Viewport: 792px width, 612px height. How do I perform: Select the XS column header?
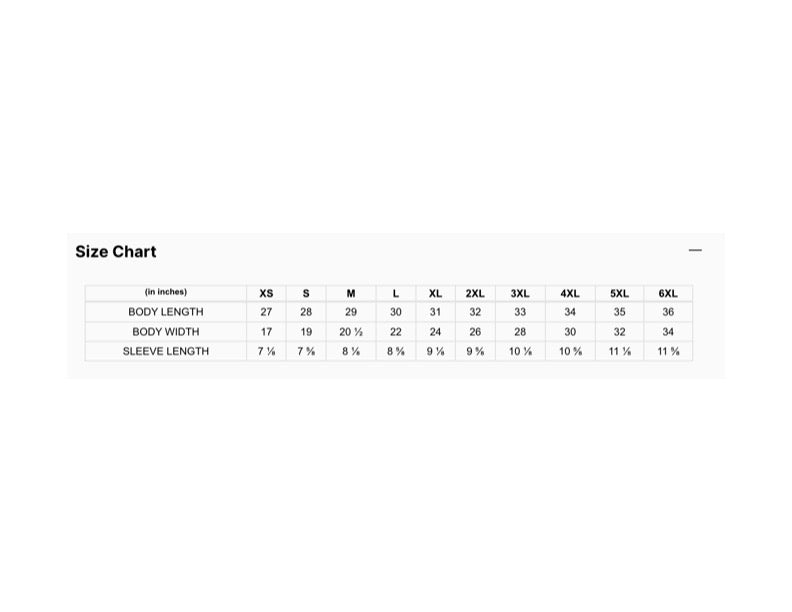pos(266,293)
